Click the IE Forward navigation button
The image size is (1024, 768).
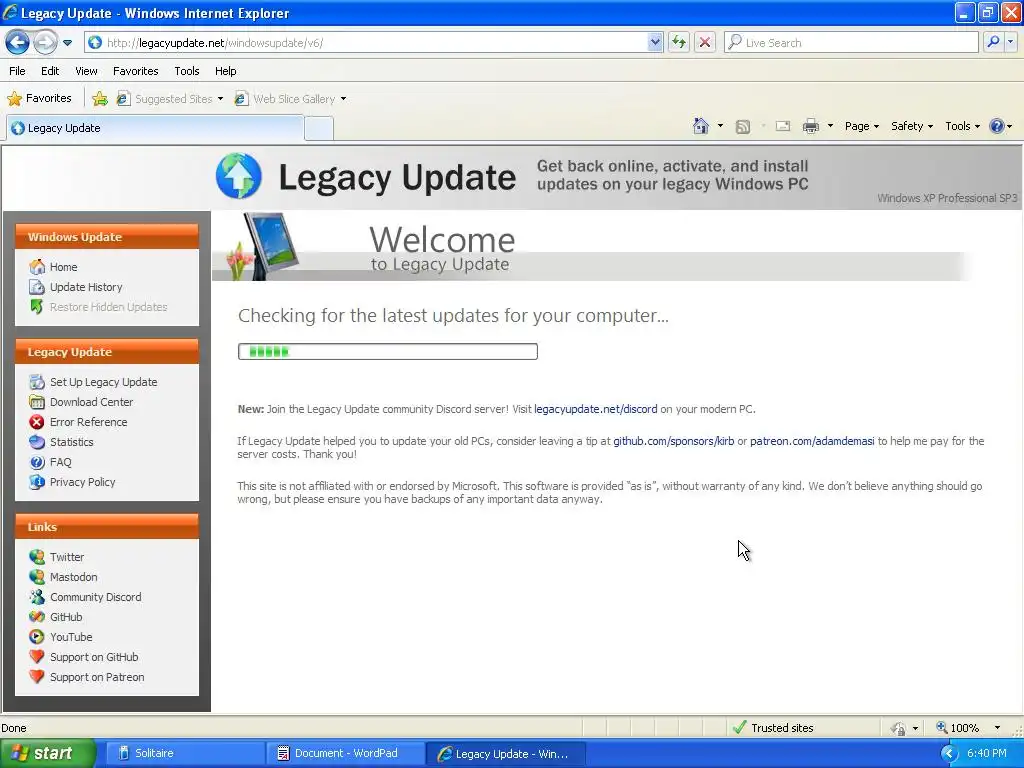pyautogui.click(x=44, y=42)
